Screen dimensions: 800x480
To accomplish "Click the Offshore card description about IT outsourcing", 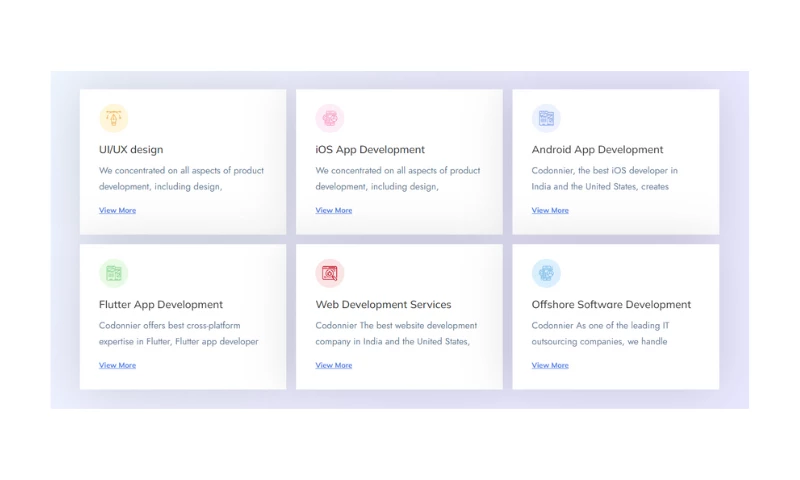I will click(600, 333).
